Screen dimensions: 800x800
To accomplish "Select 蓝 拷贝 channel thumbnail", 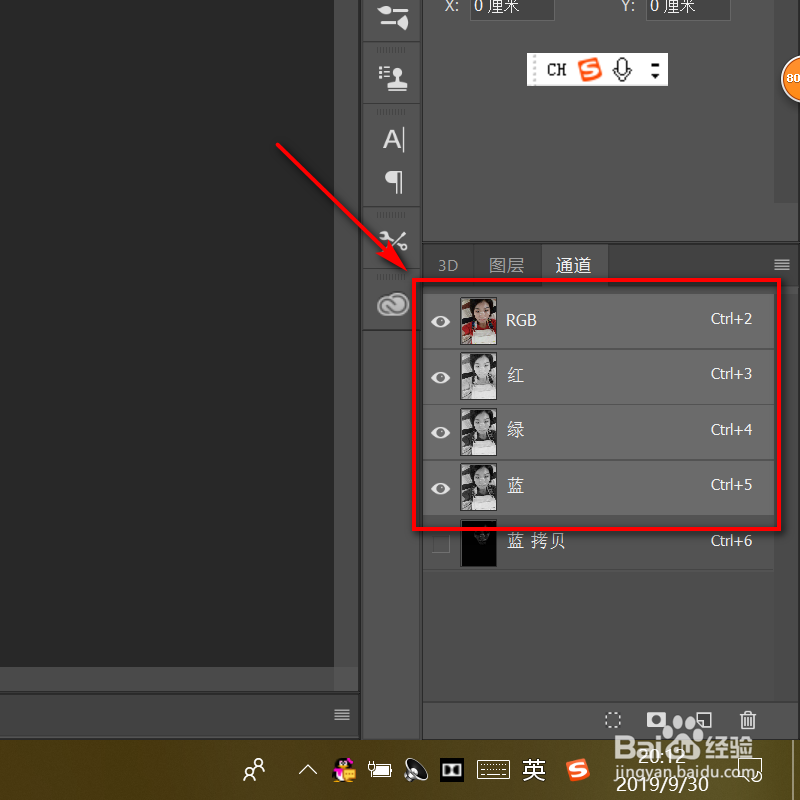I will click(478, 543).
